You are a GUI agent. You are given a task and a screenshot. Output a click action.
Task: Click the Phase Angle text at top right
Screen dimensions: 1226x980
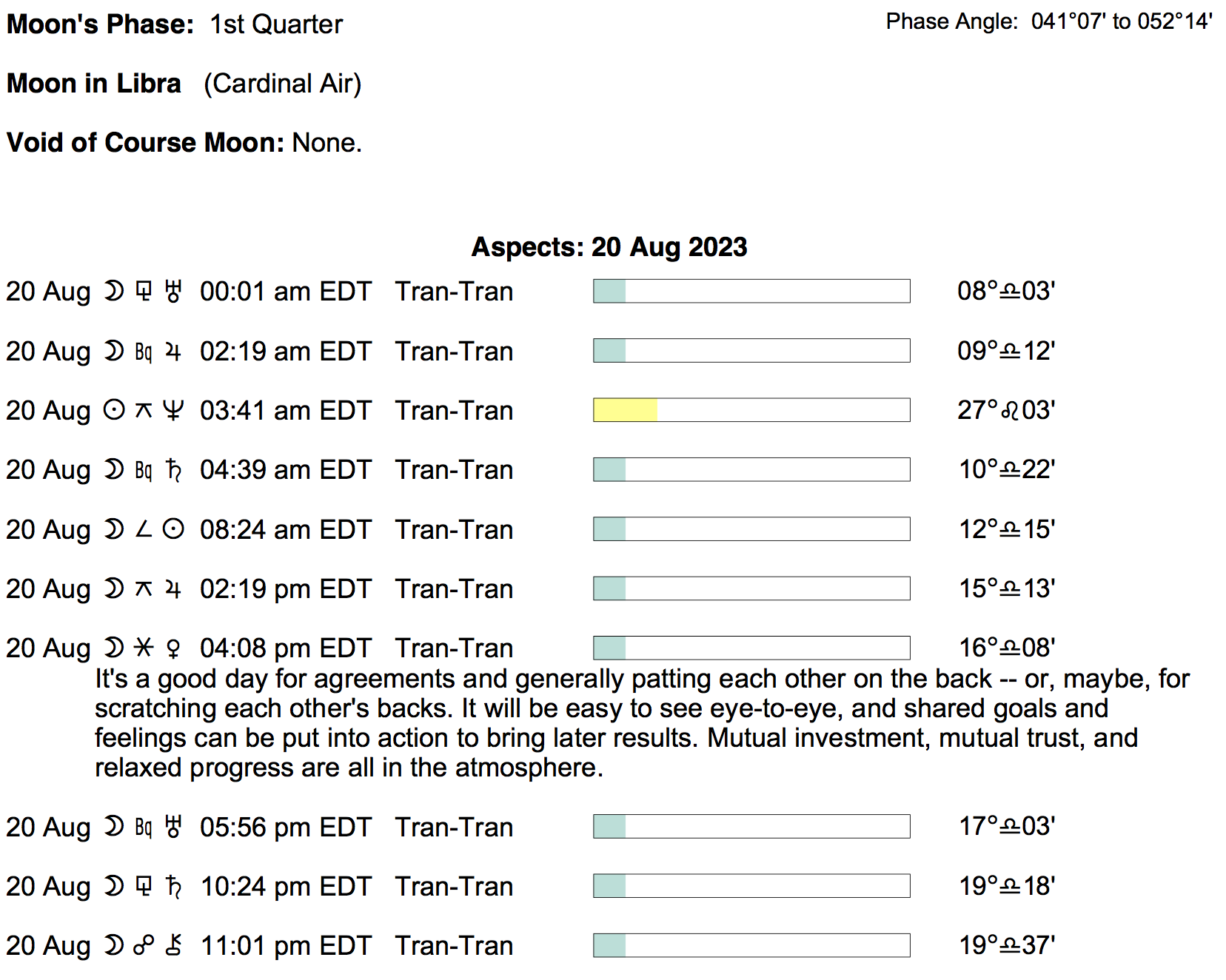(x=1048, y=21)
